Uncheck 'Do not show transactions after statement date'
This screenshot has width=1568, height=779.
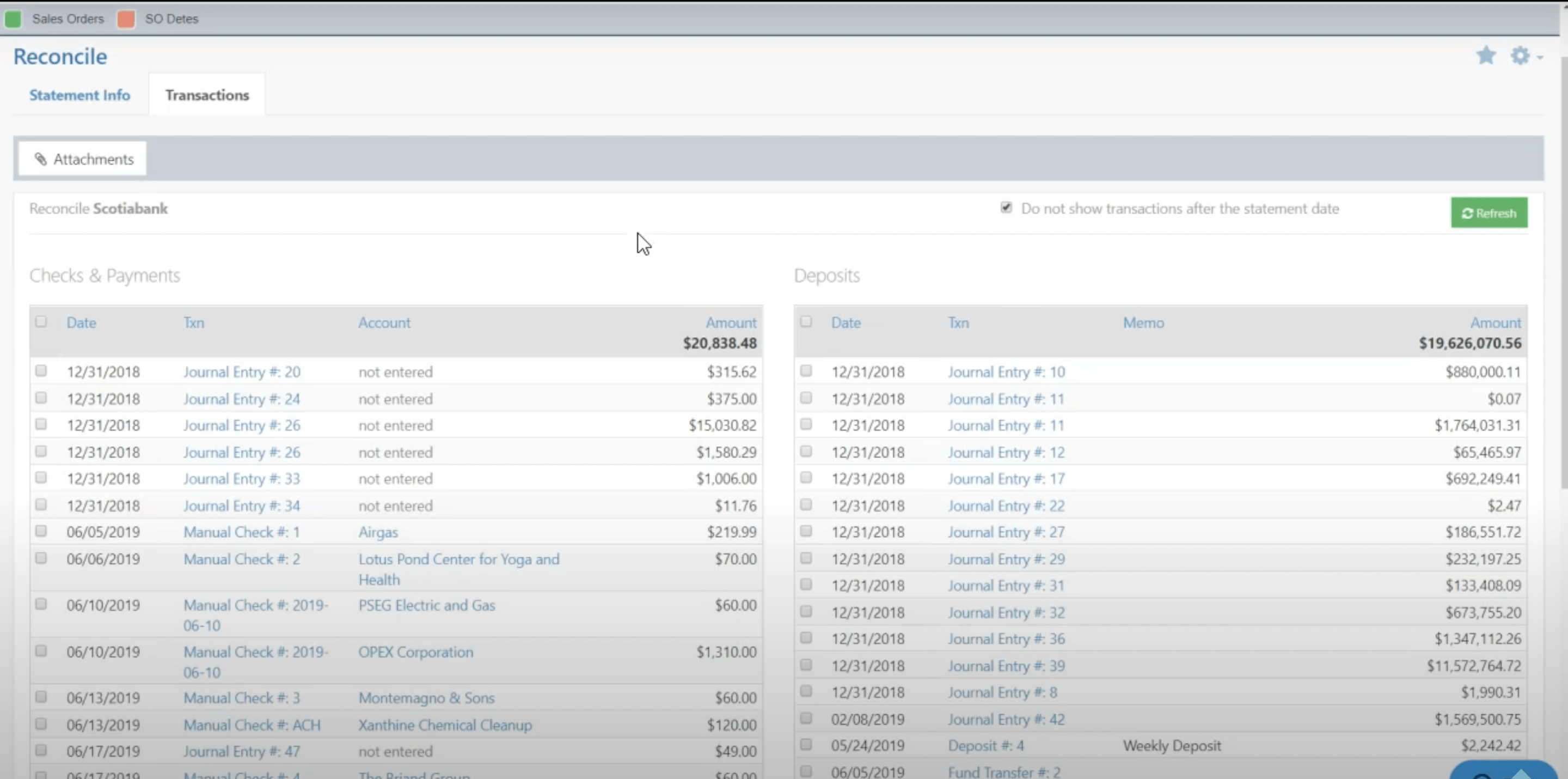1006,208
